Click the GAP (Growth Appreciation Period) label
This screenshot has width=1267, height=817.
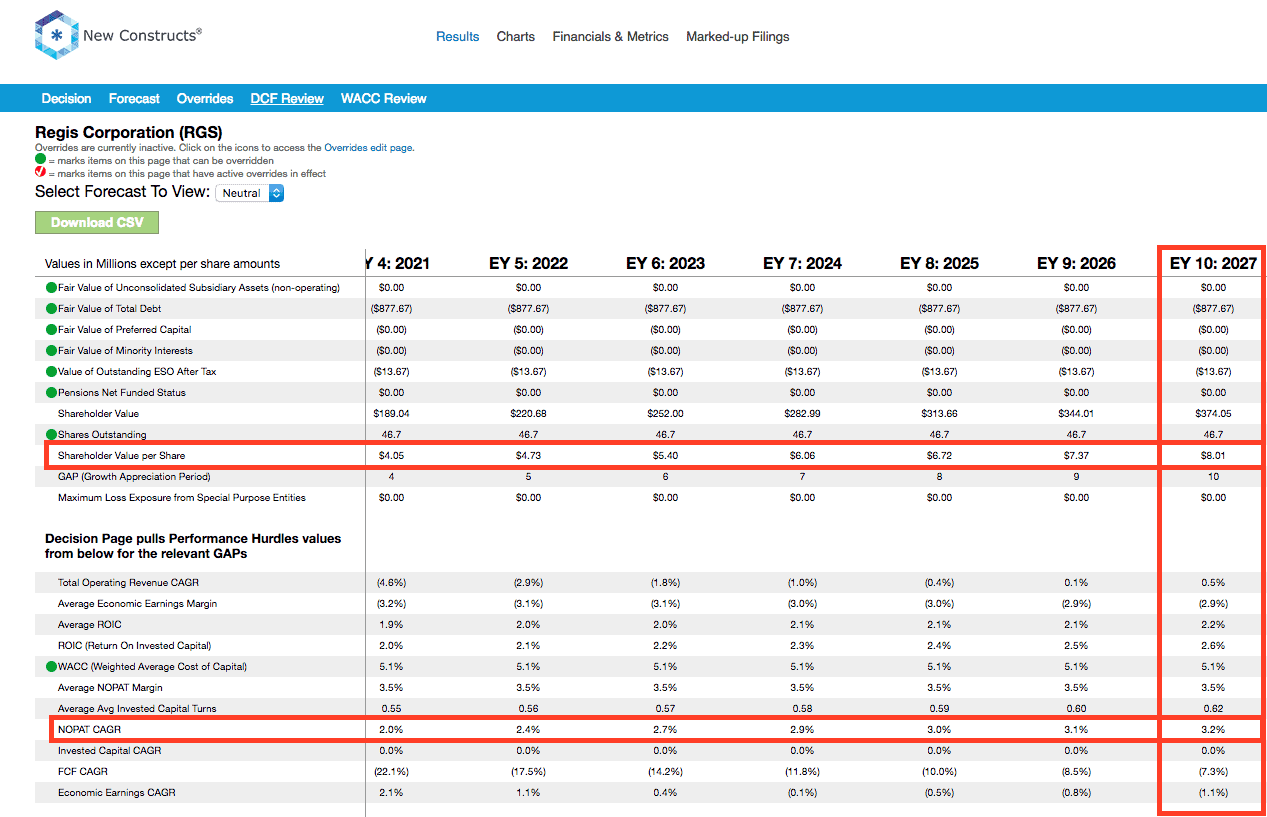134,477
